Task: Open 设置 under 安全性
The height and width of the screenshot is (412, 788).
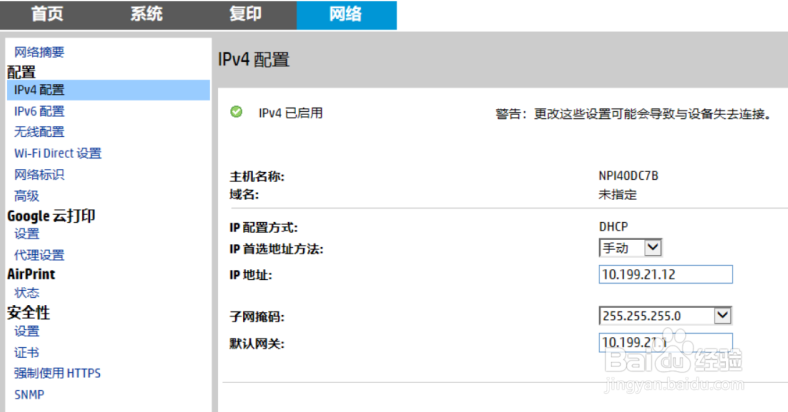Action: click(x=27, y=331)
